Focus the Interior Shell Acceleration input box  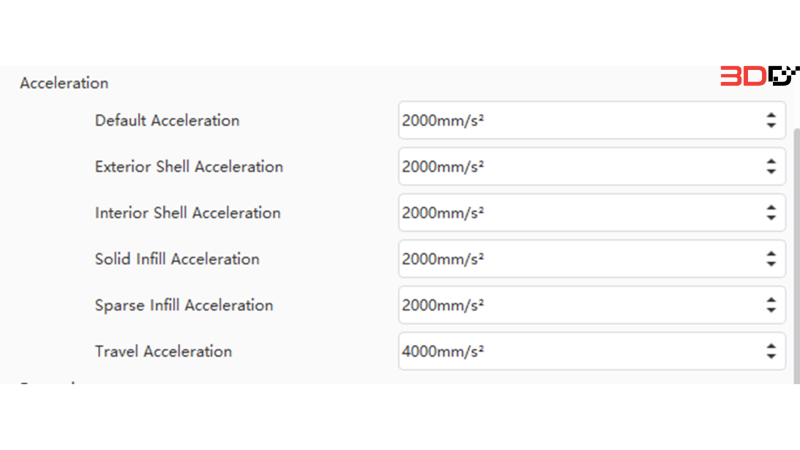click(x=592, y=213)
